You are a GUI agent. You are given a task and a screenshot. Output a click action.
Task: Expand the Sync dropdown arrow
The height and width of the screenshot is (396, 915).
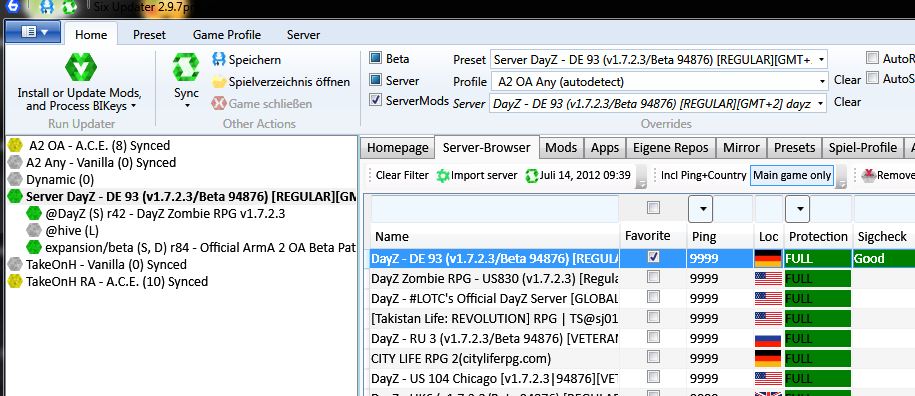(187, 106)
